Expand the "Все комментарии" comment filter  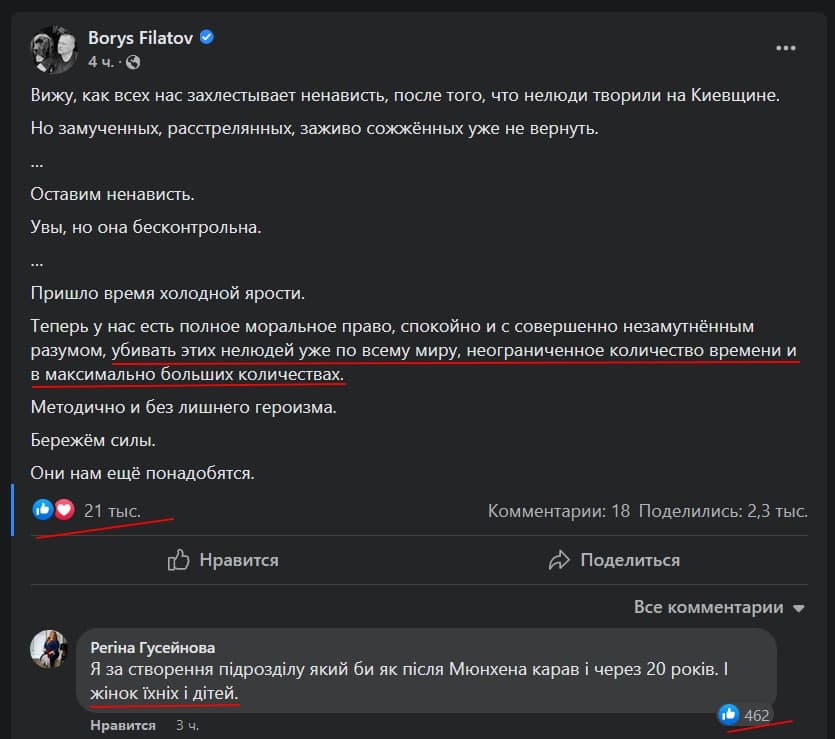(x=708, y=607)
